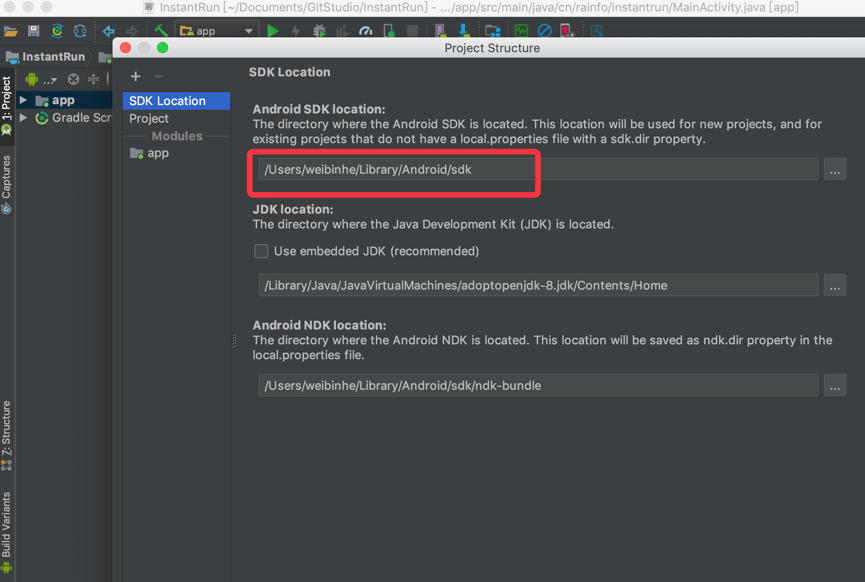Image resolution: width=865 pixels, height=582 pixels.
Task: Browse for the Android SDK location
Action: coord(835,169)
